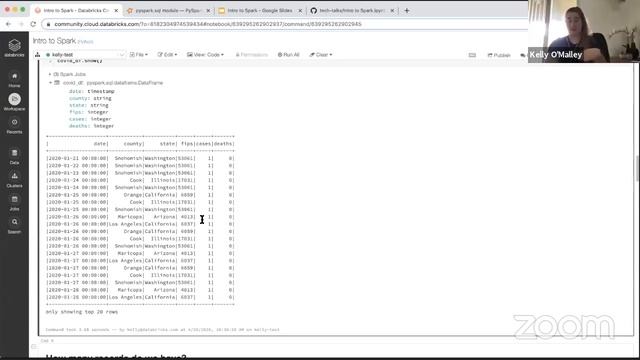This screenshot has height=360, width=640.
Task: Click the keyboard shortcuts icon
Action: 472,55
